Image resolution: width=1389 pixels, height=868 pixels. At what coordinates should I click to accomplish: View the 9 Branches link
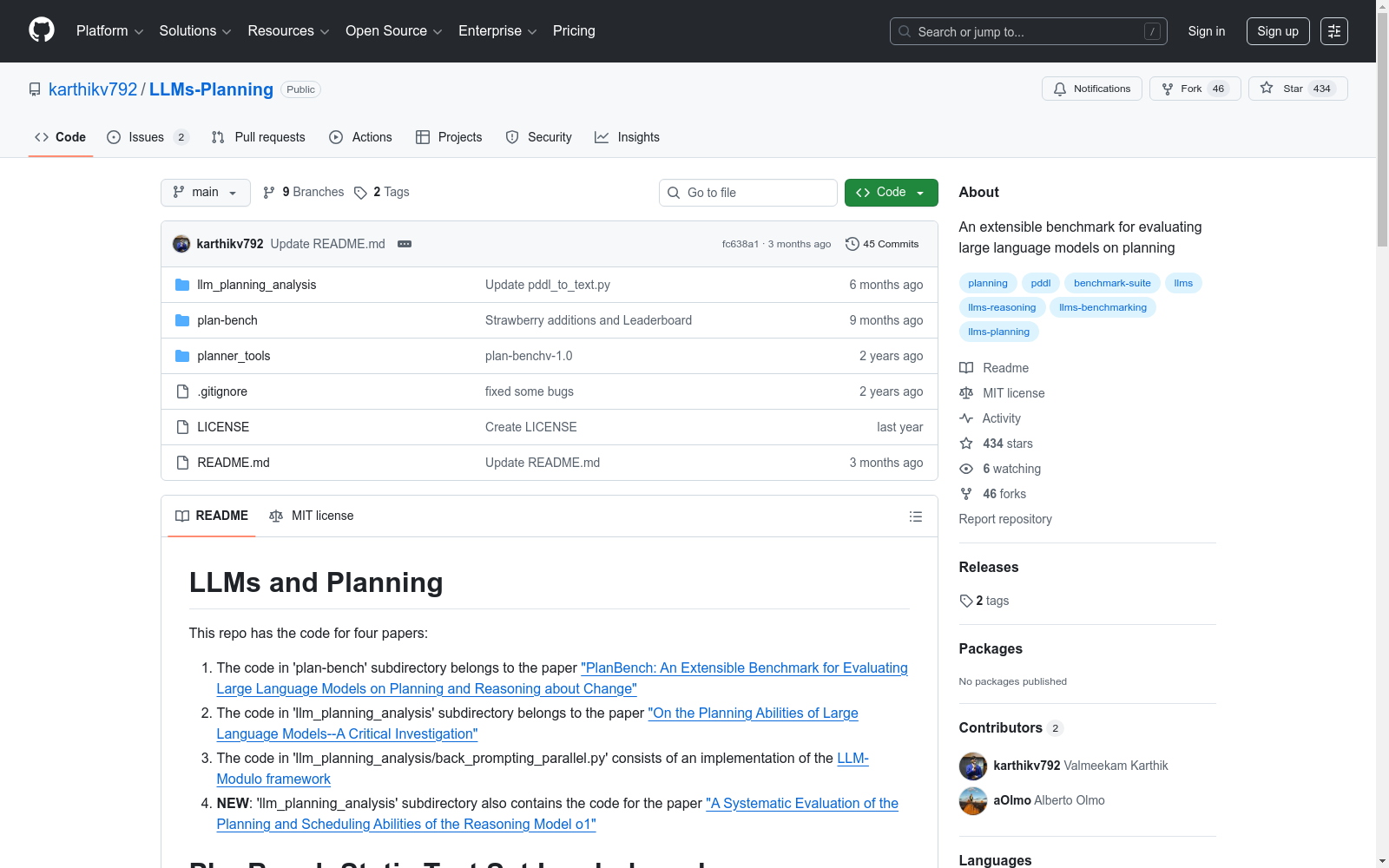click(304, 192)
